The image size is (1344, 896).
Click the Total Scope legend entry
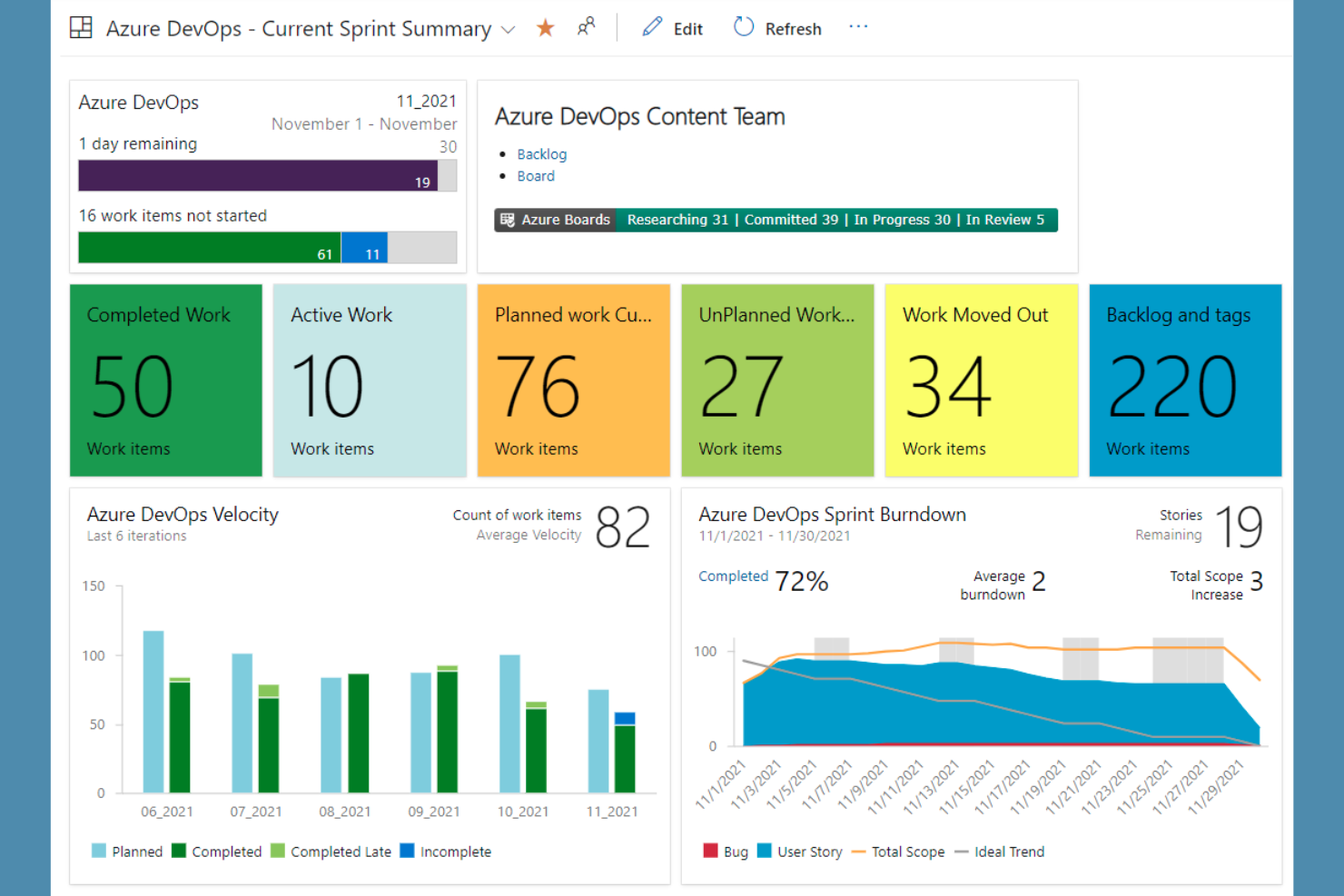coord(898,852)
